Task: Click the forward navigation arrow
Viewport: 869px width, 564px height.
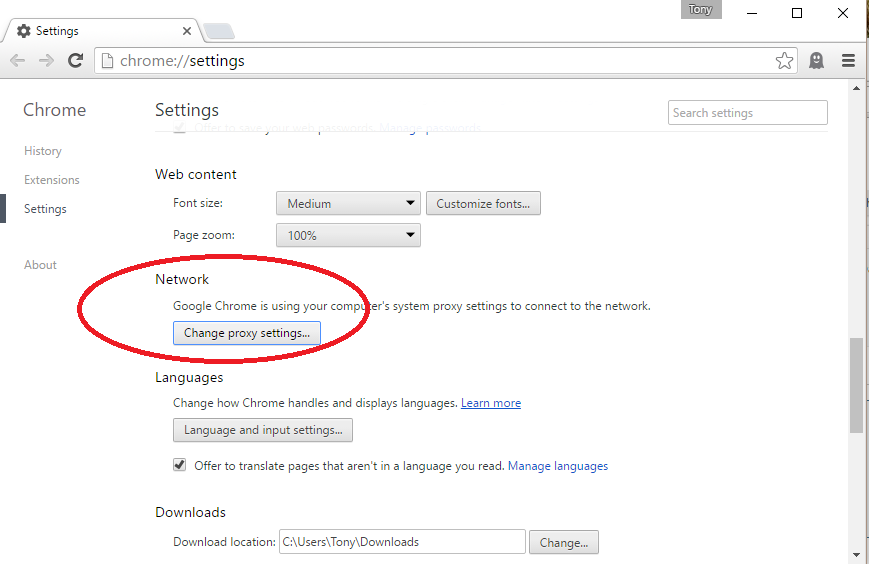Action: (x=46, y=61)
